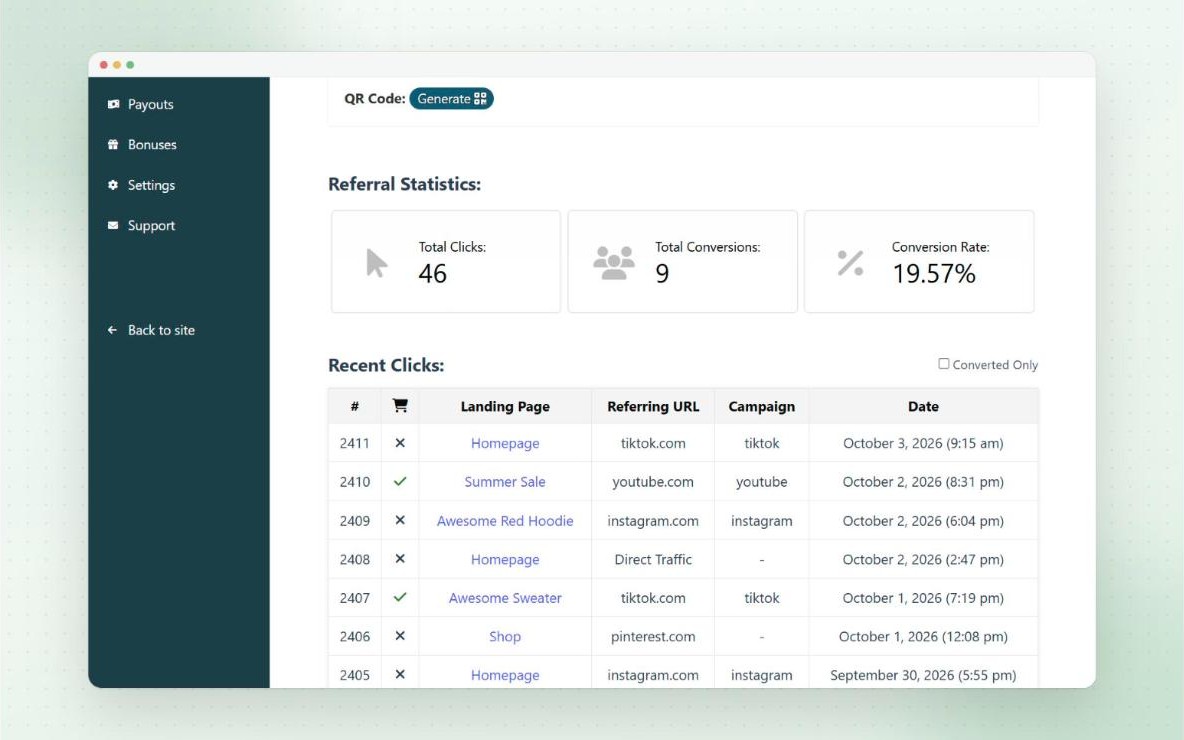Click the not-converted X icon in row 2405
The width and height of the screenshot is (1184, 740).
(x=400, y=674)
